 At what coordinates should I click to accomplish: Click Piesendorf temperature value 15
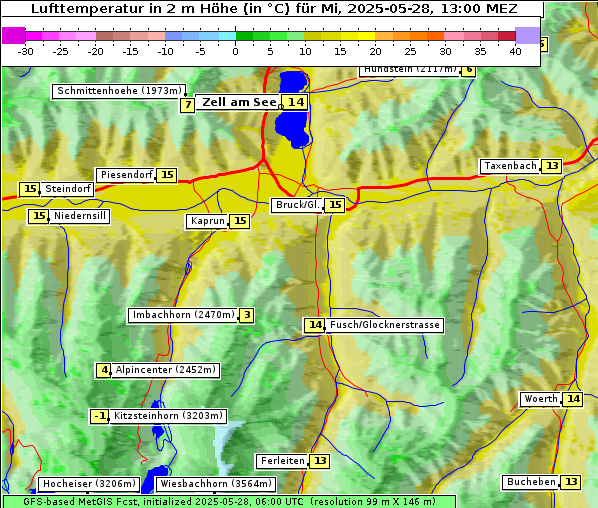point(167,175)
